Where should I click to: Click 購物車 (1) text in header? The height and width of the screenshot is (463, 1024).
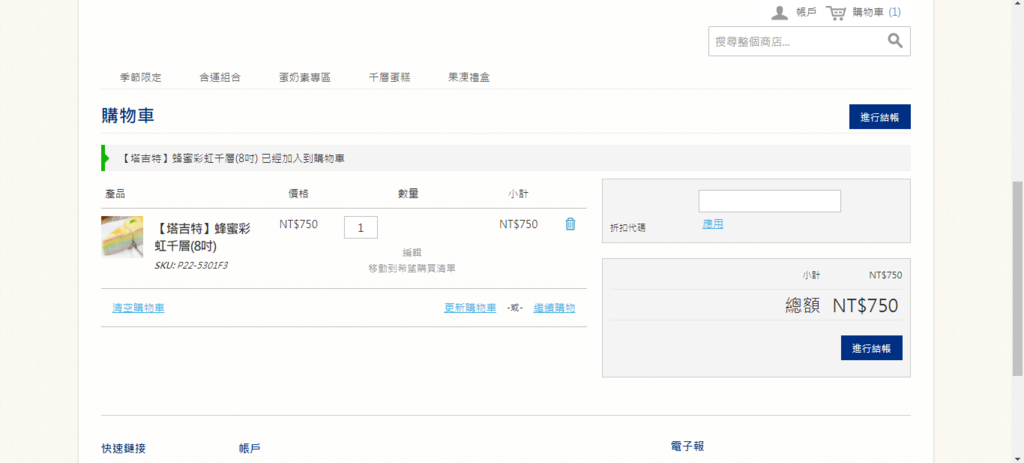click(x=876, y=12)
